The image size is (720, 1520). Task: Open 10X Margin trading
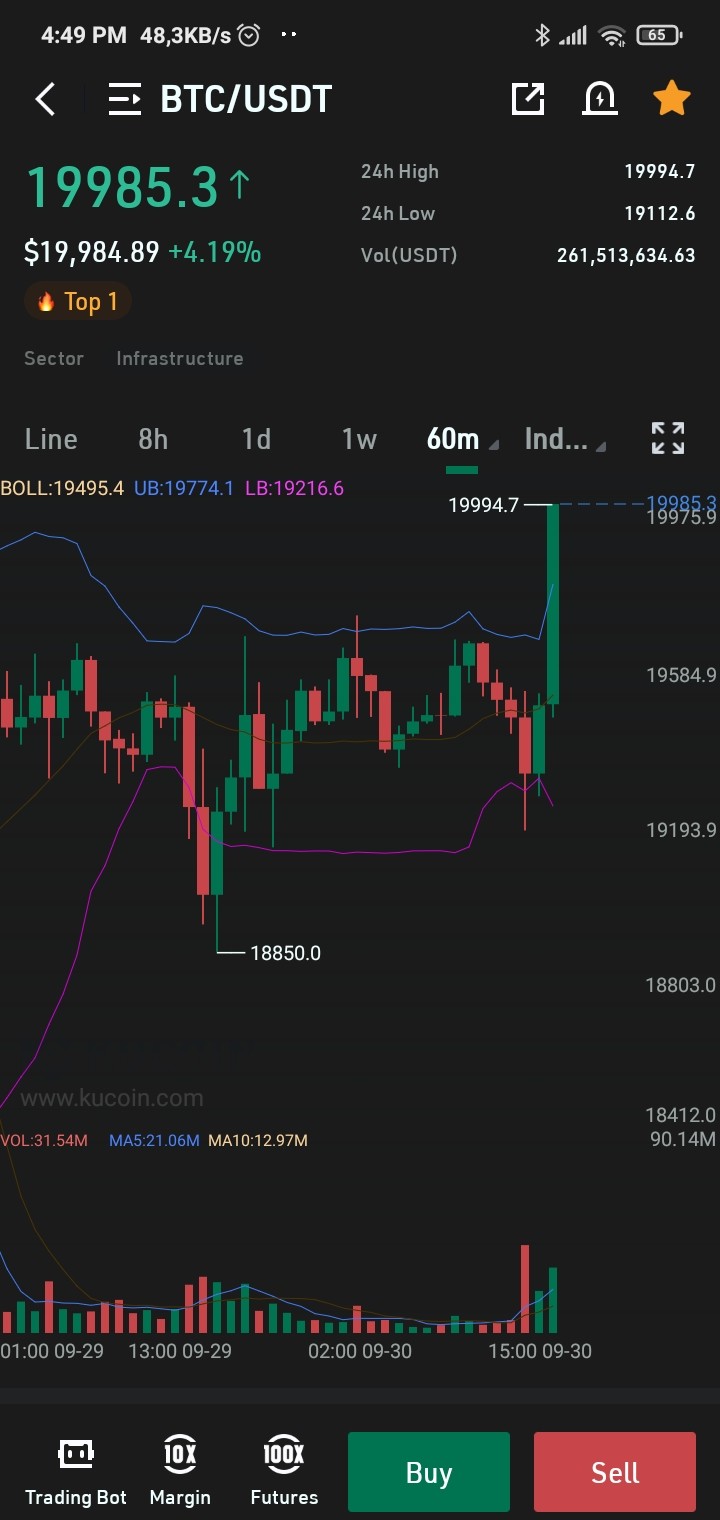click(x=180, y=1472)
